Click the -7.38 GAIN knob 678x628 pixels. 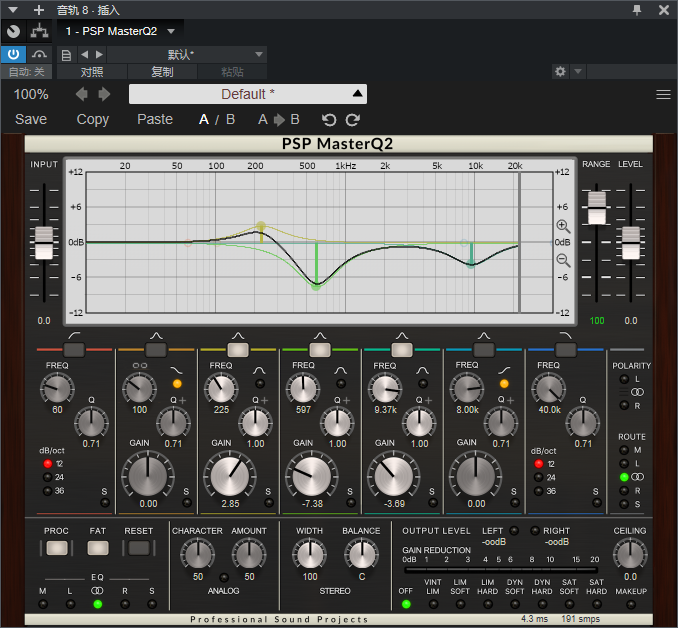click(311, 476)
